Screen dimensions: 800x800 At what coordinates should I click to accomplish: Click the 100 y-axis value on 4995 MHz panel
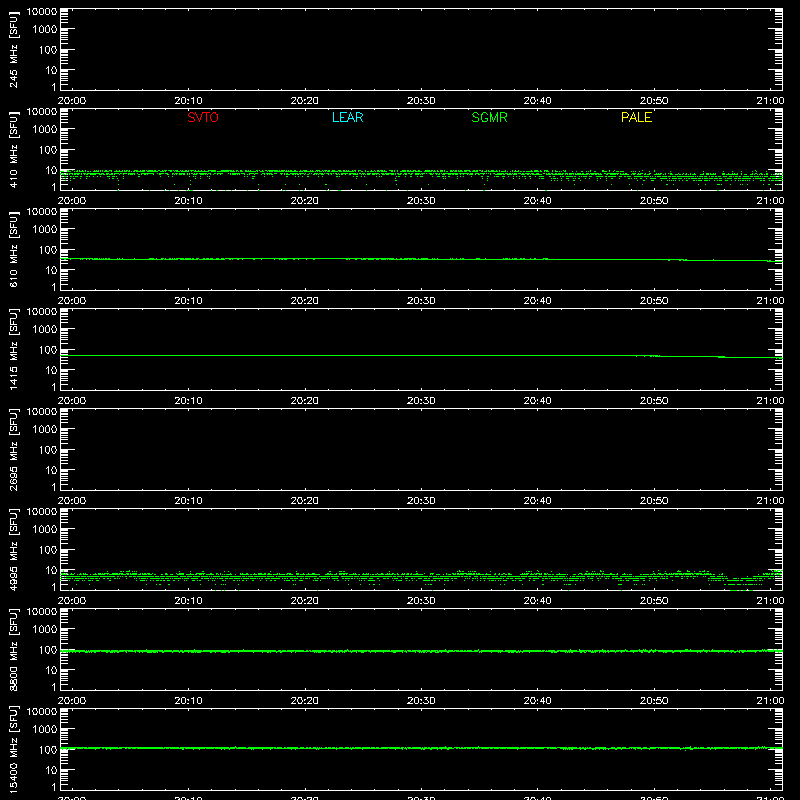(x=48, y=550)
